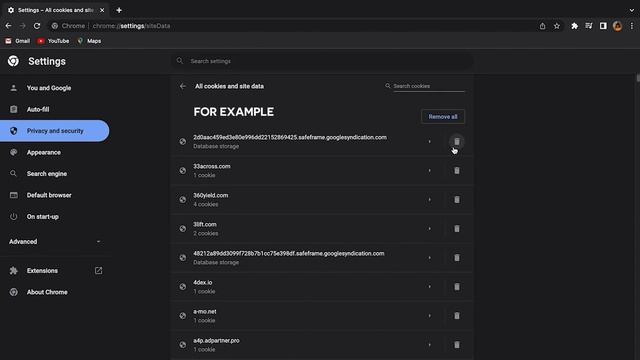Open the media controls toolbar icon
Screen dimensions: 640x360
(x=589, y=26)
